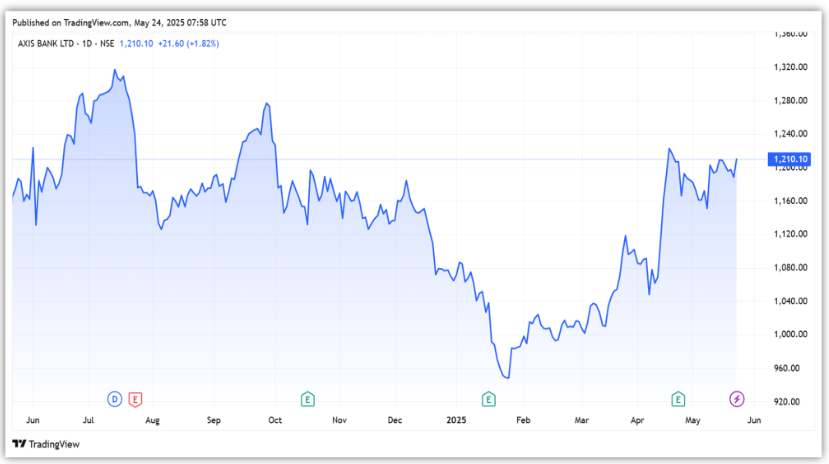Open the green earnings marker in January 2025

(x=489, y=399)
